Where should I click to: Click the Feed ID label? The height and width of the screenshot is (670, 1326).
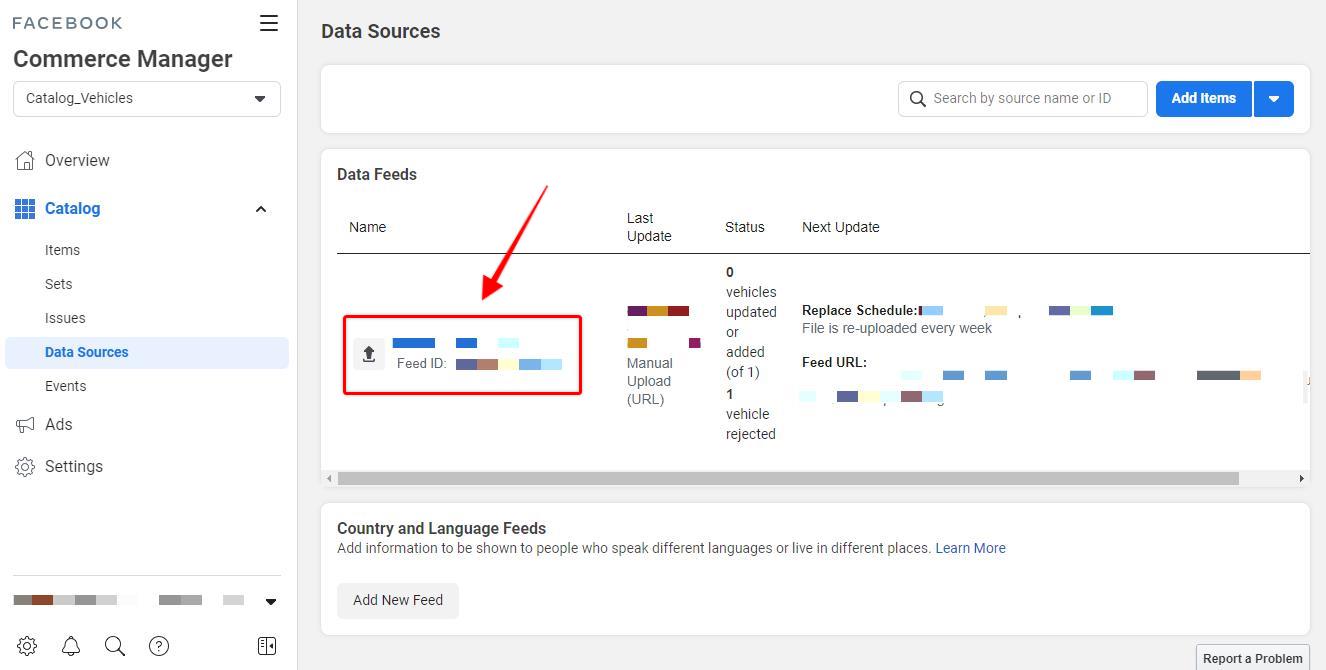[422, 363]
